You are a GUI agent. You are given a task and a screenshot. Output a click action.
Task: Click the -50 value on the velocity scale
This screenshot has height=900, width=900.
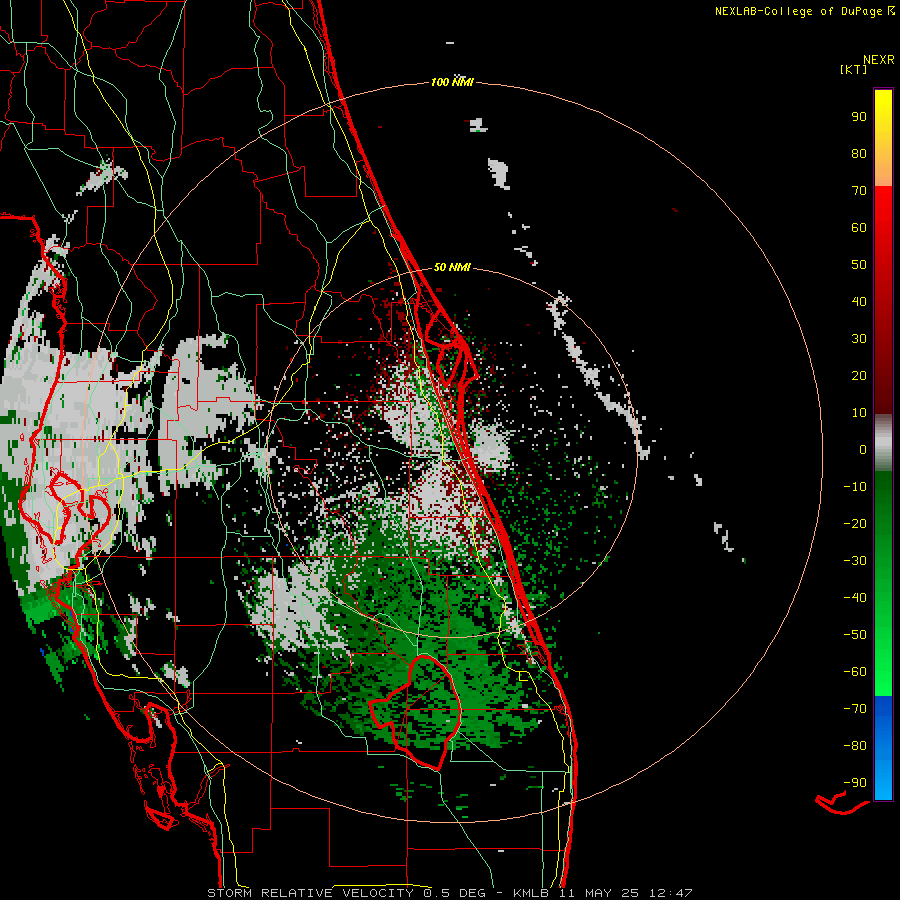(x=855, y=635)
